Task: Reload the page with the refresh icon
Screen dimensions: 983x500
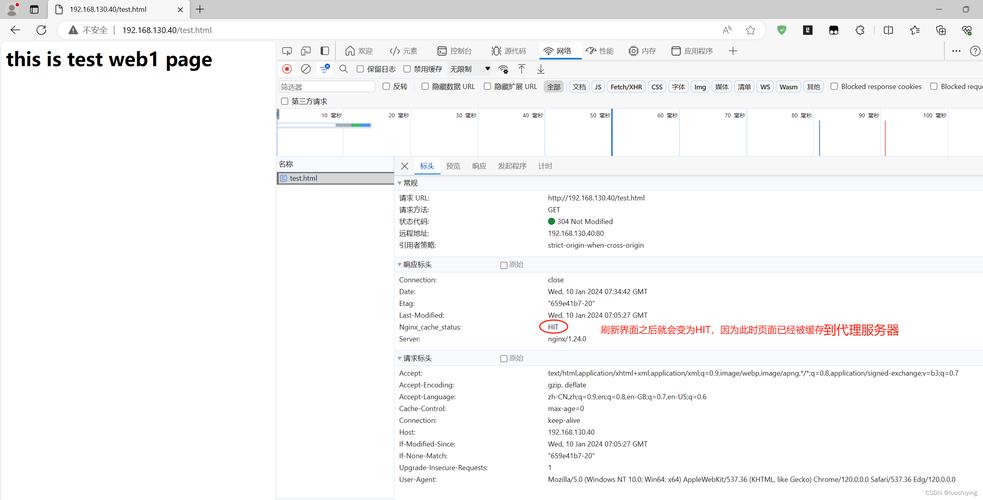Action: coord(41,30)
